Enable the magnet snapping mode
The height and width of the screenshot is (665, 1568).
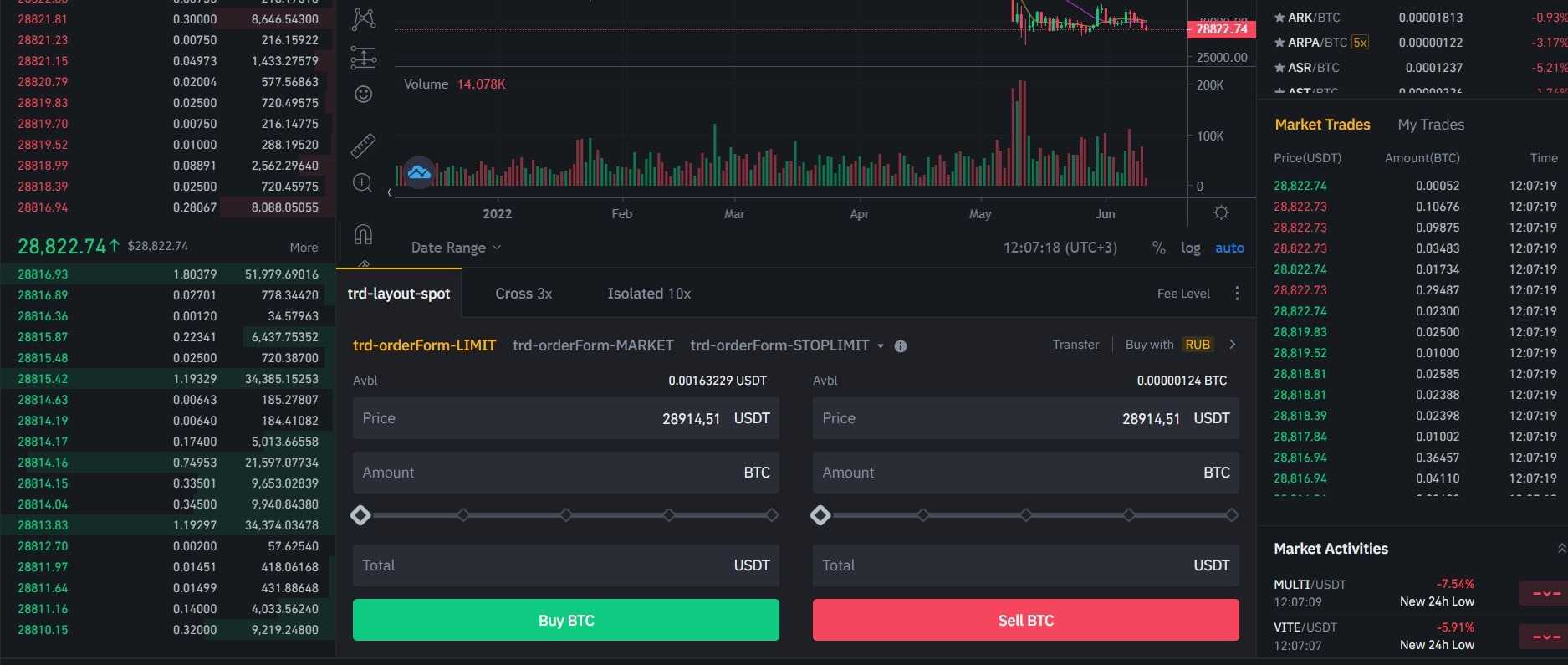[x=363, y=234]
